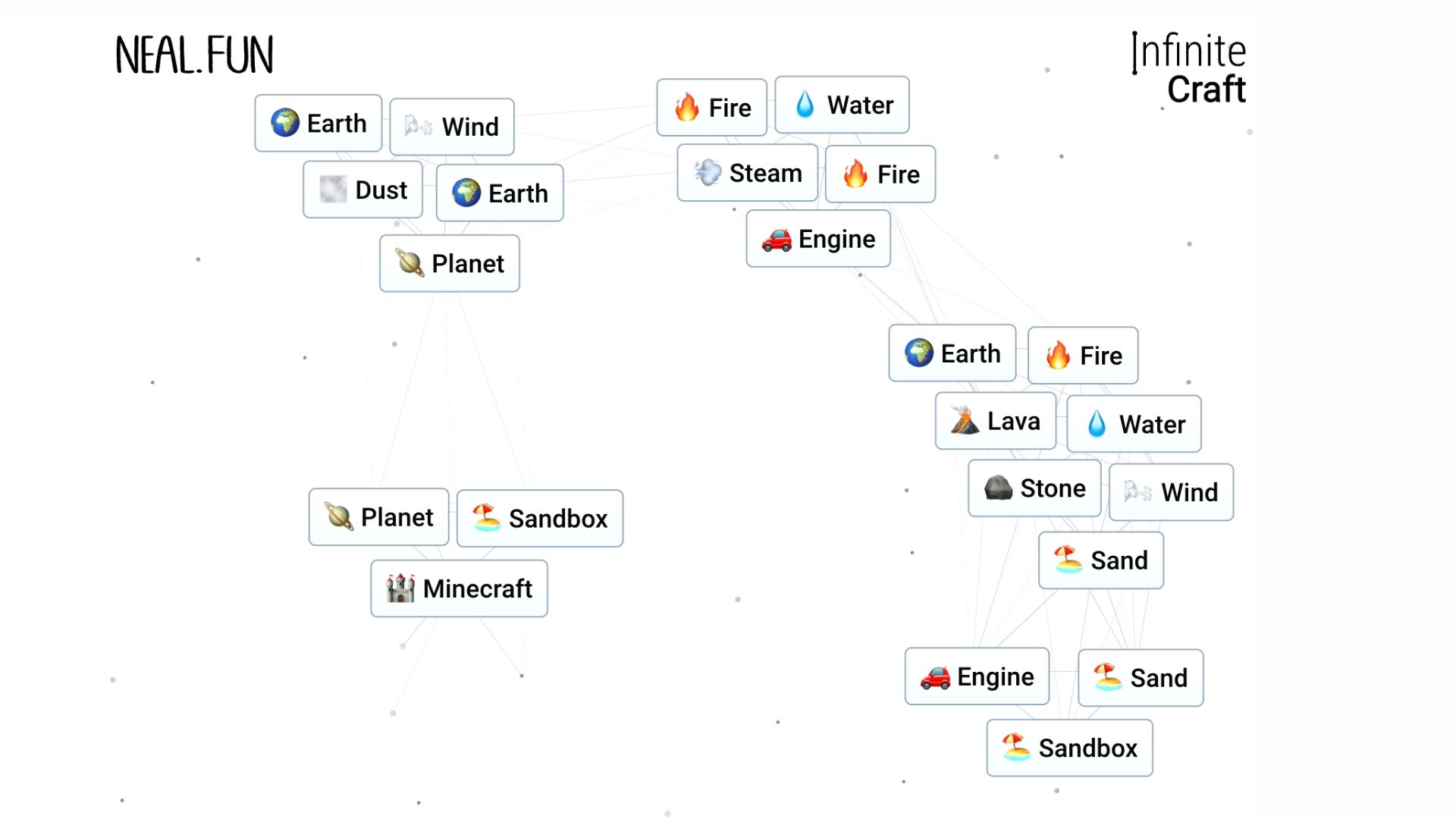The image size is (1456, 819).
Task: Click the rock icon on Stone
Action: (998, 488)
